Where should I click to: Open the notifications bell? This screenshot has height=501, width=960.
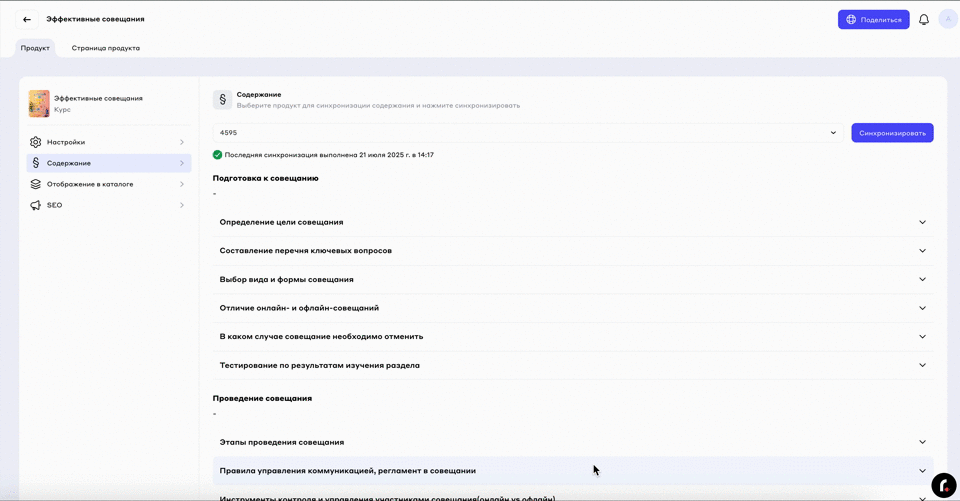click(x=924, y=19)
